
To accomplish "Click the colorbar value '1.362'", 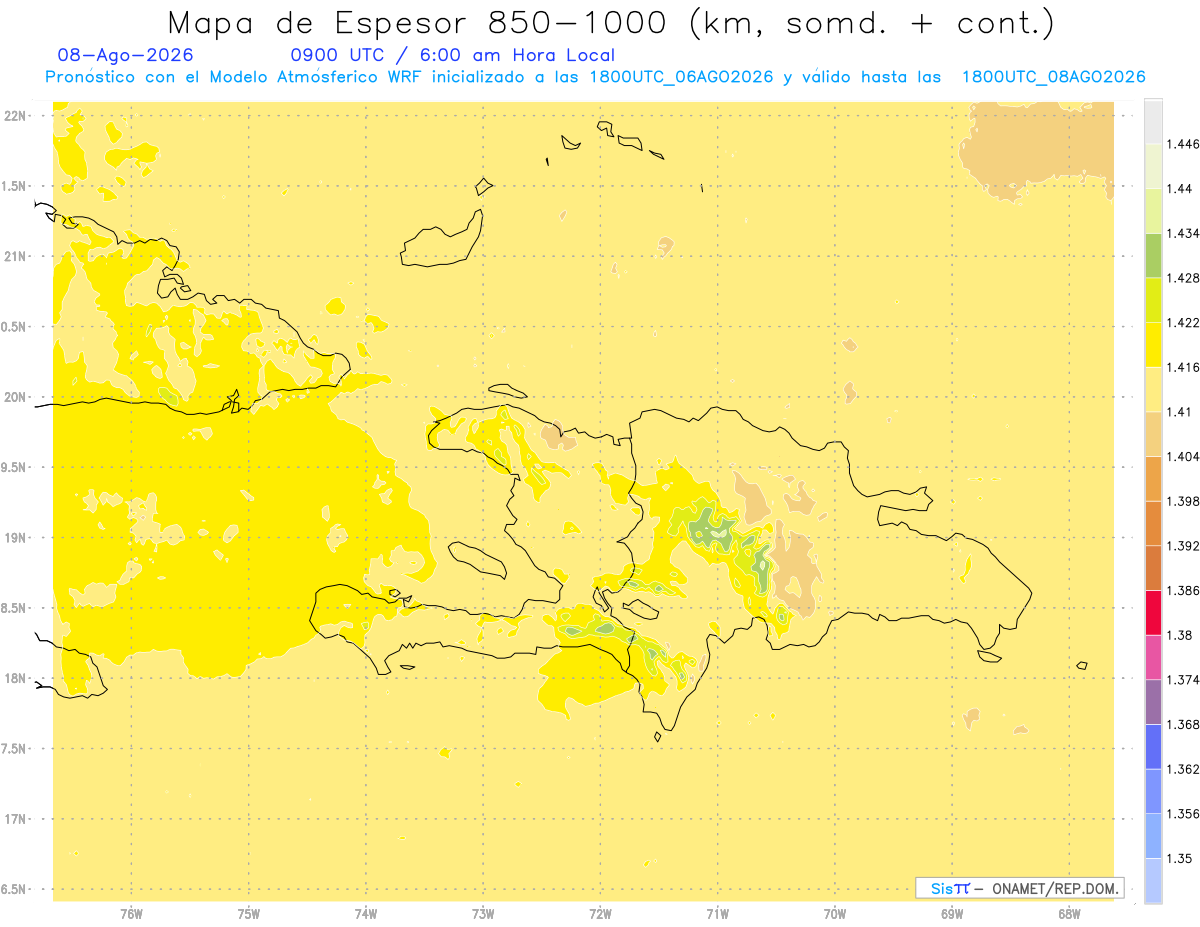I will tap(1183, 769).
